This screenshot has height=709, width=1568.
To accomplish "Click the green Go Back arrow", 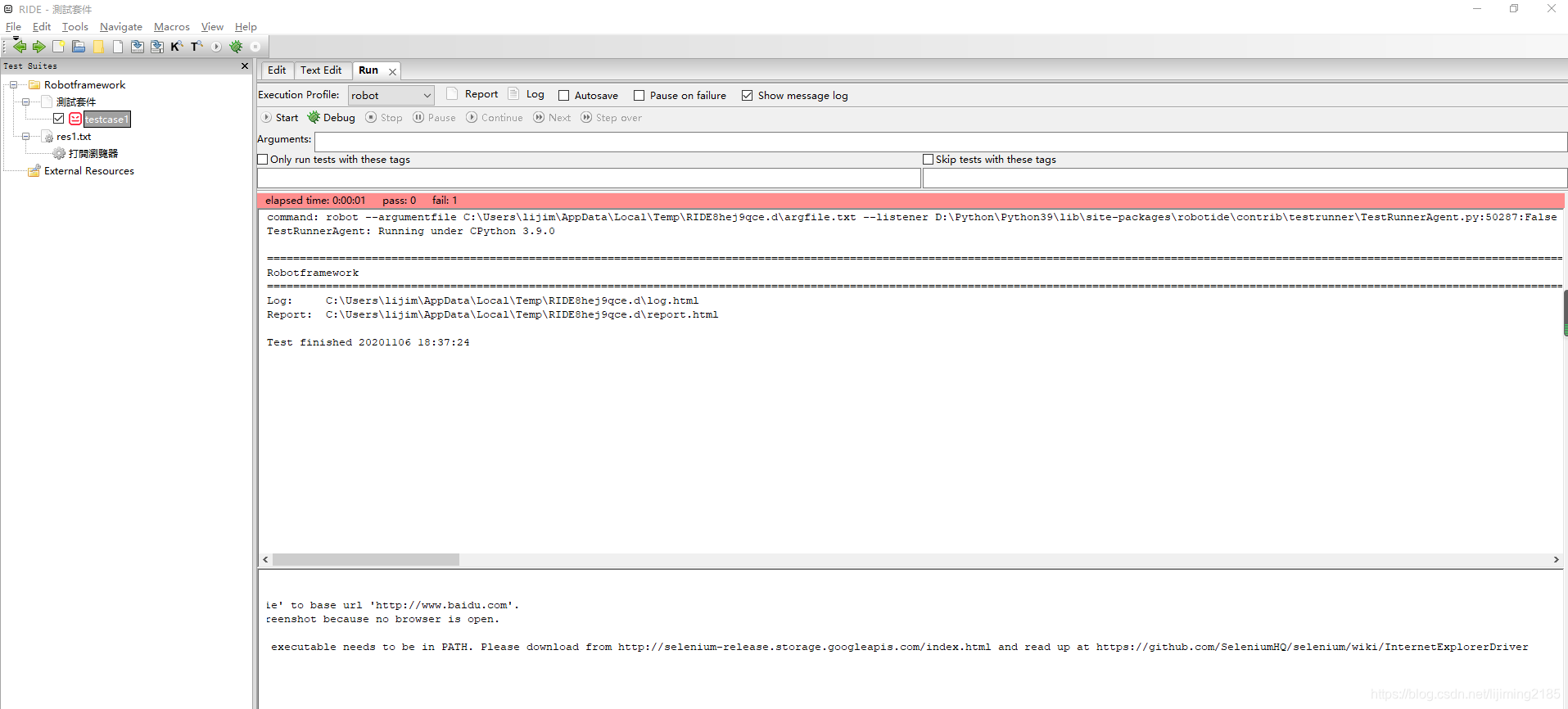I will tap(20, 47).
